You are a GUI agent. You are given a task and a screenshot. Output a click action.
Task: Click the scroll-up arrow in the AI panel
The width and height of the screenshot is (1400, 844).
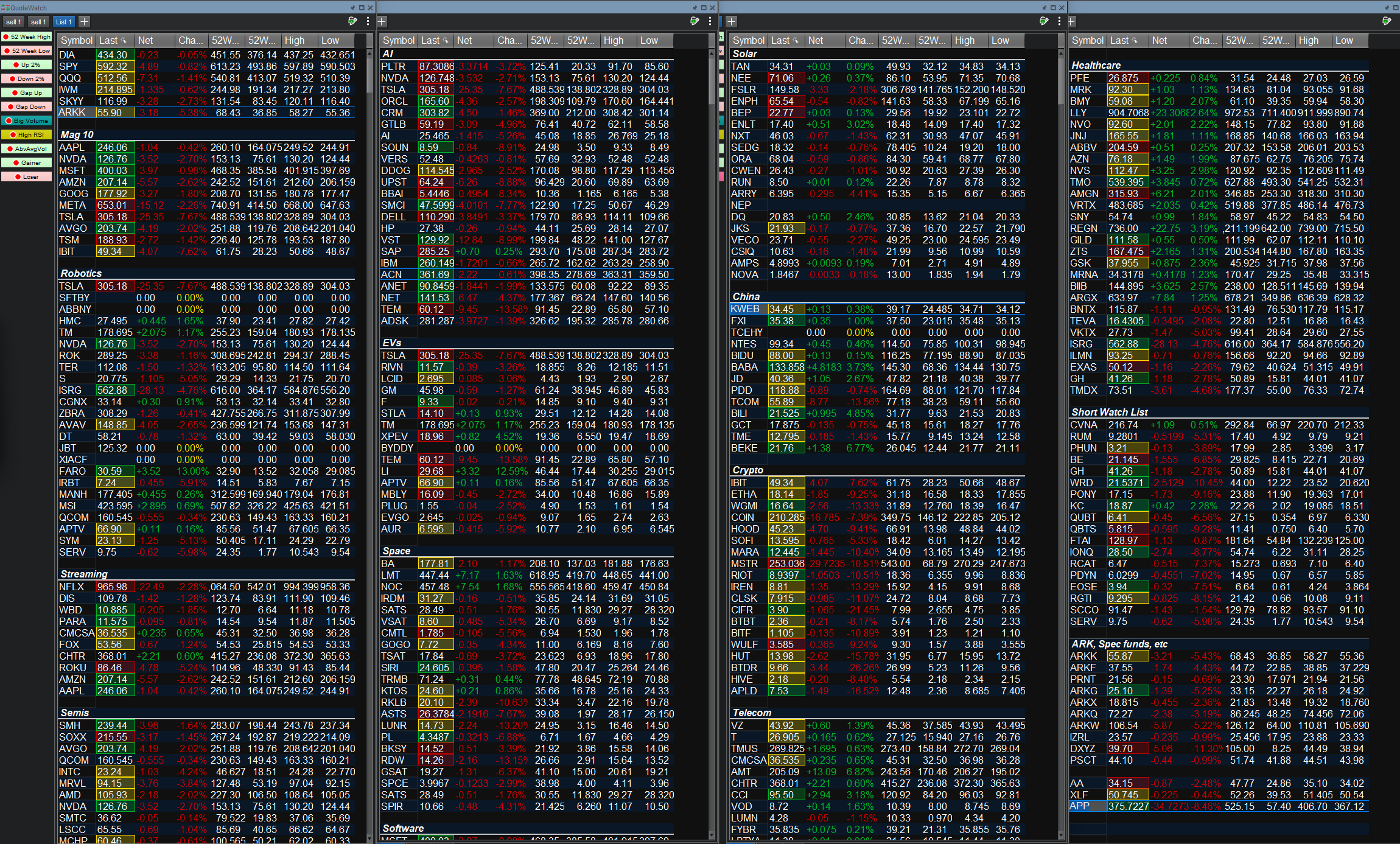coord(712,54)
